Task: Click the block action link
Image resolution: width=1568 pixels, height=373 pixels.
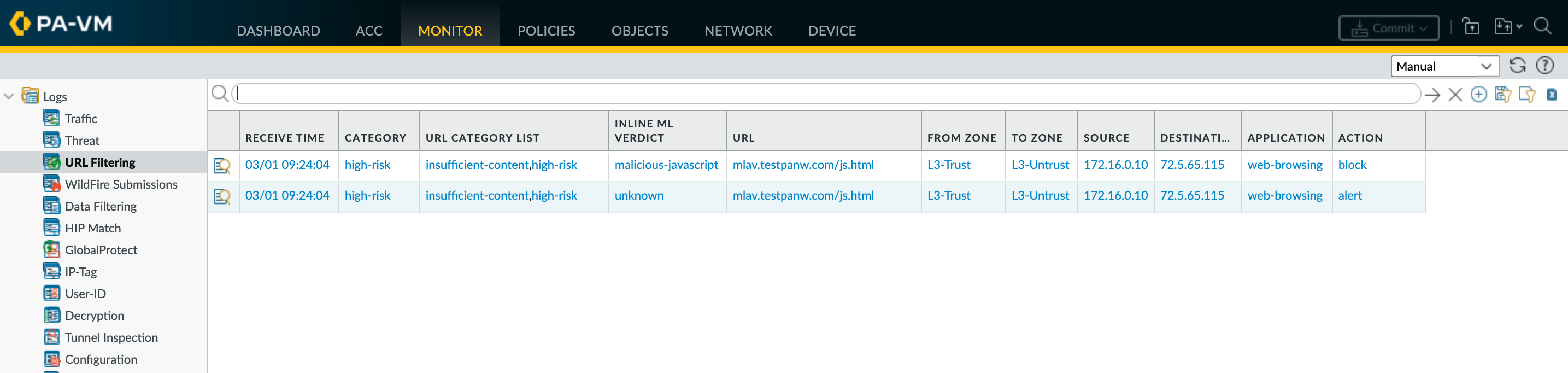Action: coord(1352,165)
